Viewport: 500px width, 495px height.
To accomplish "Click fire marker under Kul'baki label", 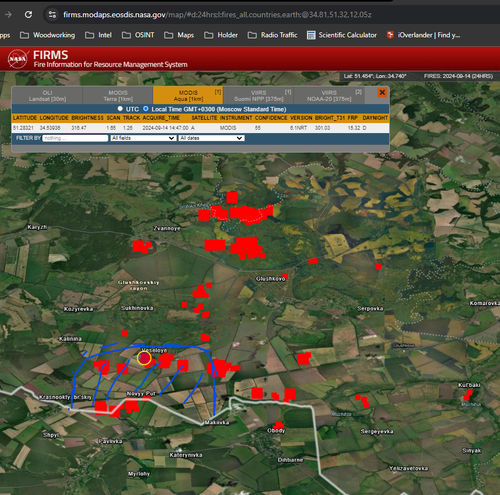I will [468, 395].
